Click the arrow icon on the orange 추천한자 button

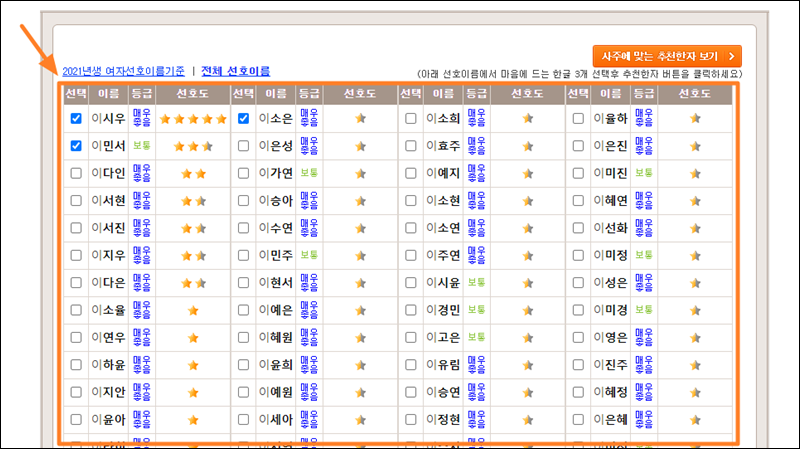[732, 56]
